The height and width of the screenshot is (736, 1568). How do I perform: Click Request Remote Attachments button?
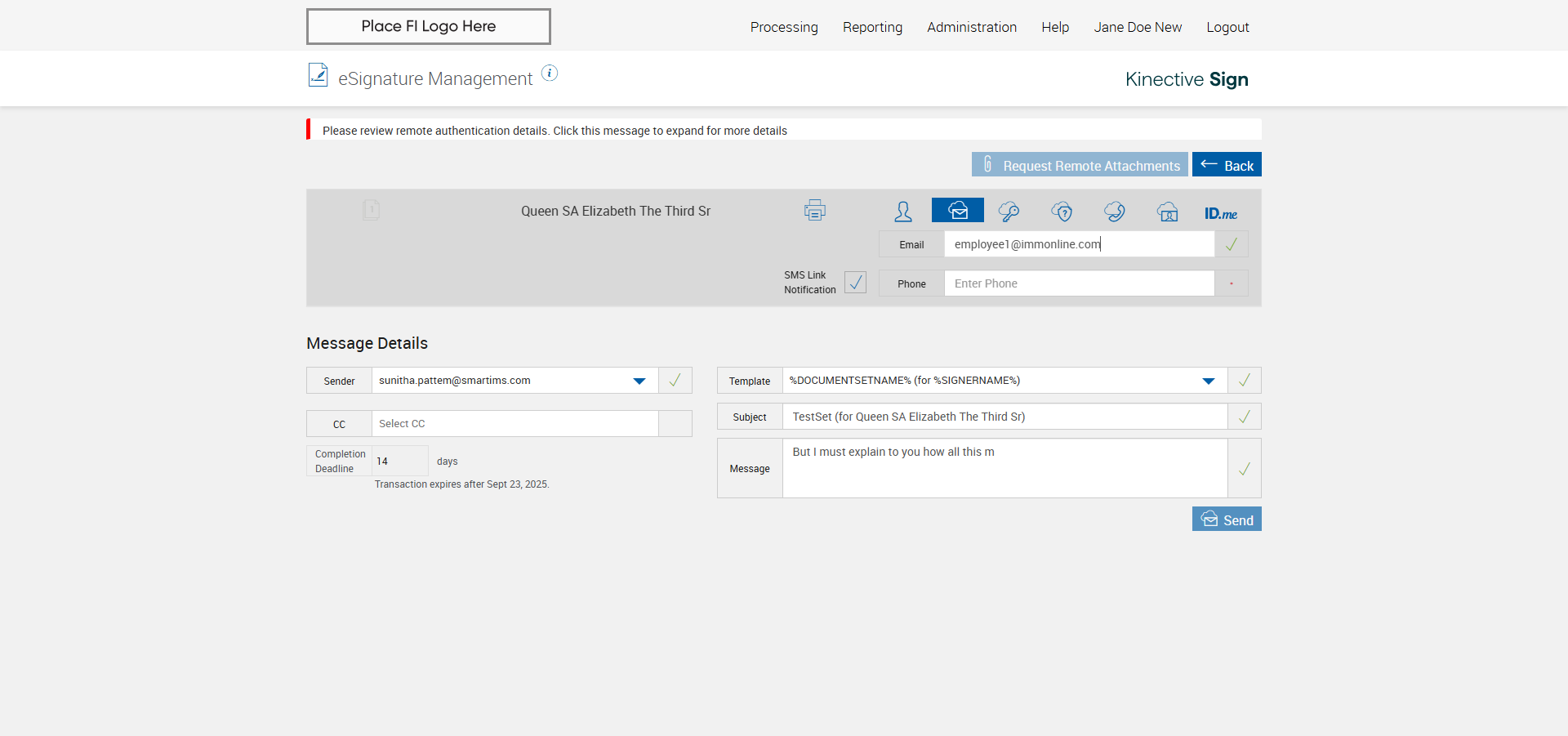[1079, 165]
